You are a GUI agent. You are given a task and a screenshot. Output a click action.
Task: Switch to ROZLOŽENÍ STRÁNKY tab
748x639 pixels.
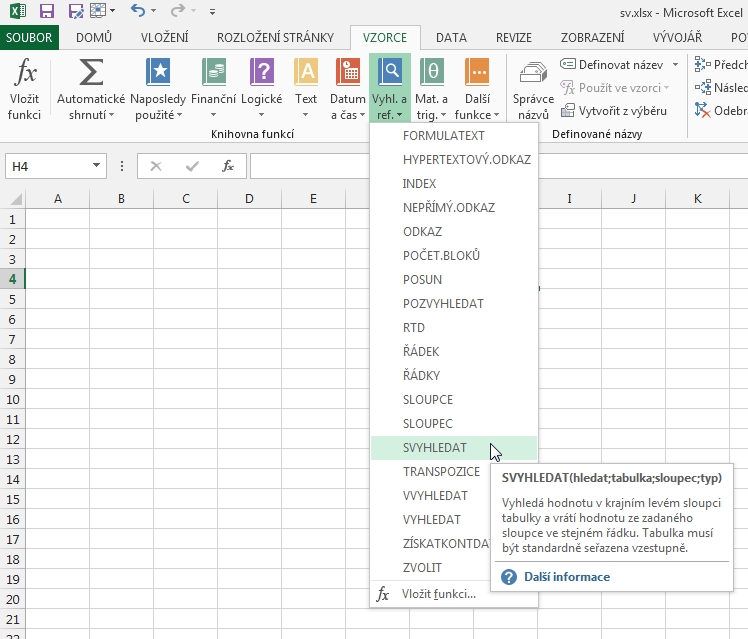tap(275, 37)
